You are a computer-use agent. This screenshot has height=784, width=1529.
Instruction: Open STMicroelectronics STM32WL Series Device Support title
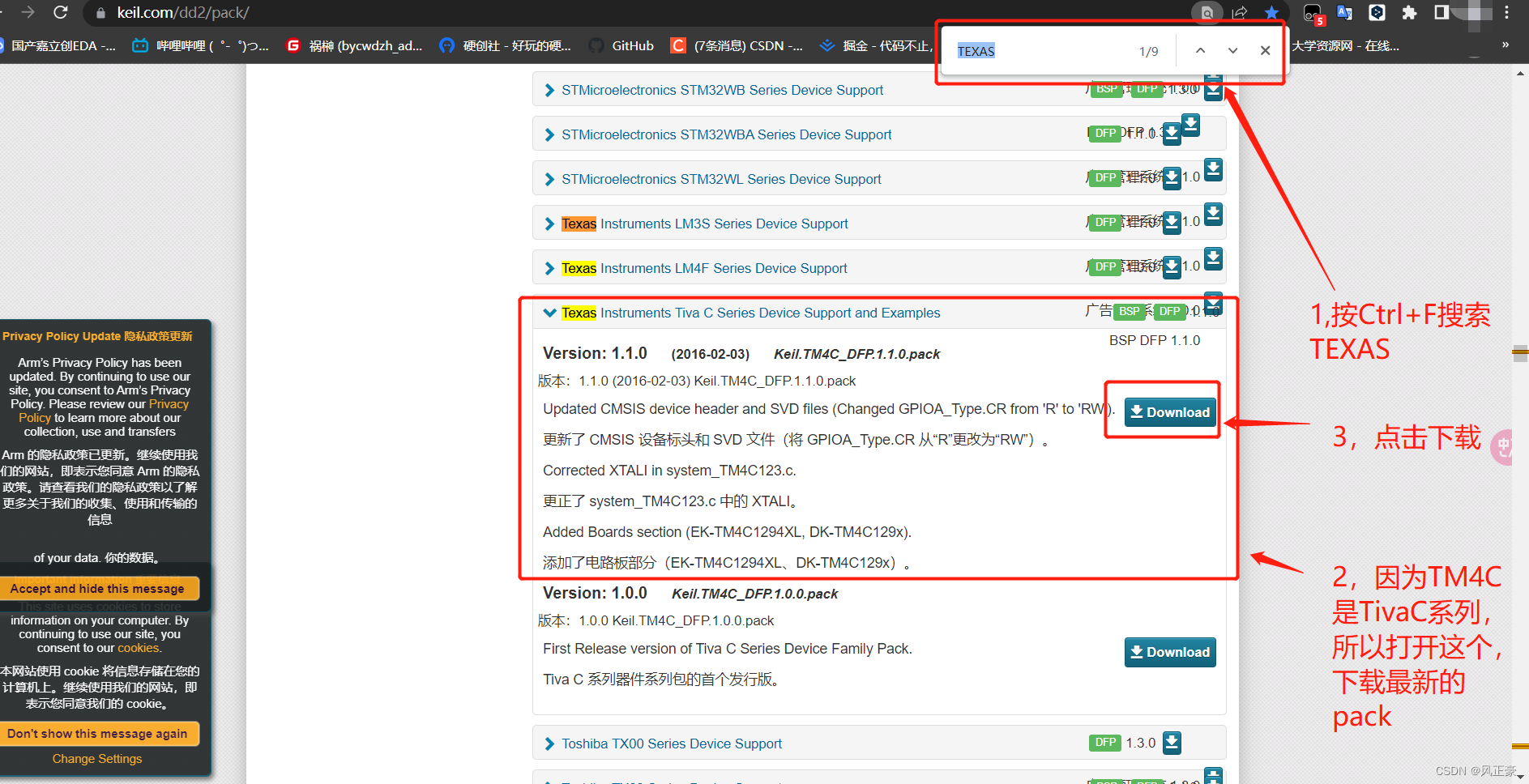click(x=721, y=179)
